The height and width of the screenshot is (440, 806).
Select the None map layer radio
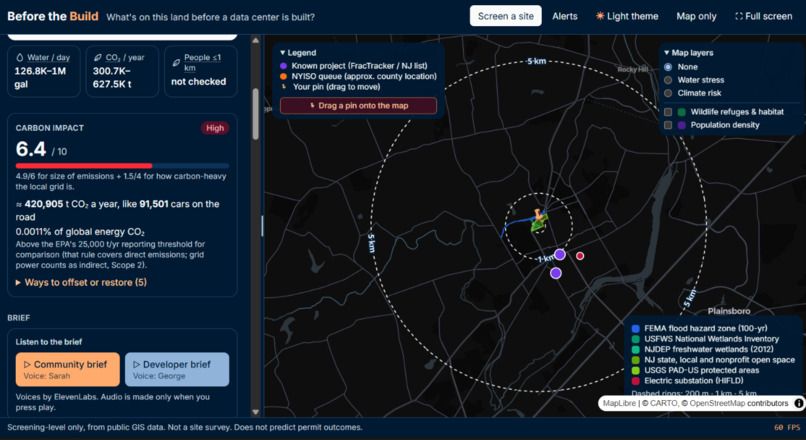(668, 67)
